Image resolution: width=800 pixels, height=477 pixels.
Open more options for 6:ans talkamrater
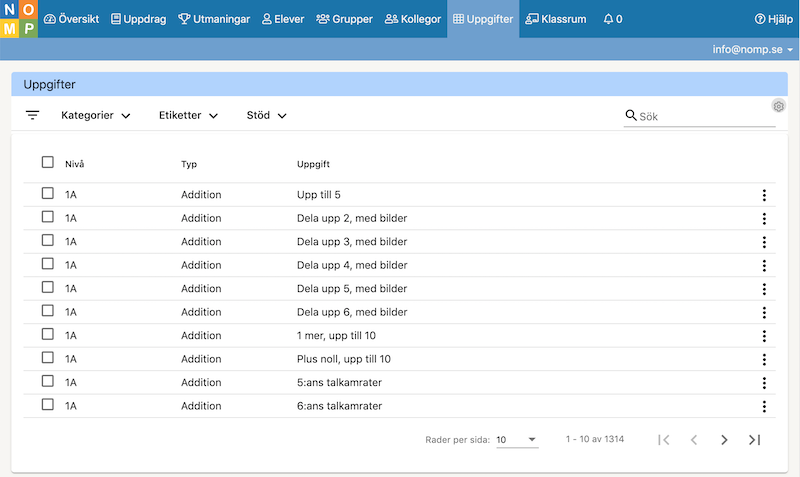[764, 406]
